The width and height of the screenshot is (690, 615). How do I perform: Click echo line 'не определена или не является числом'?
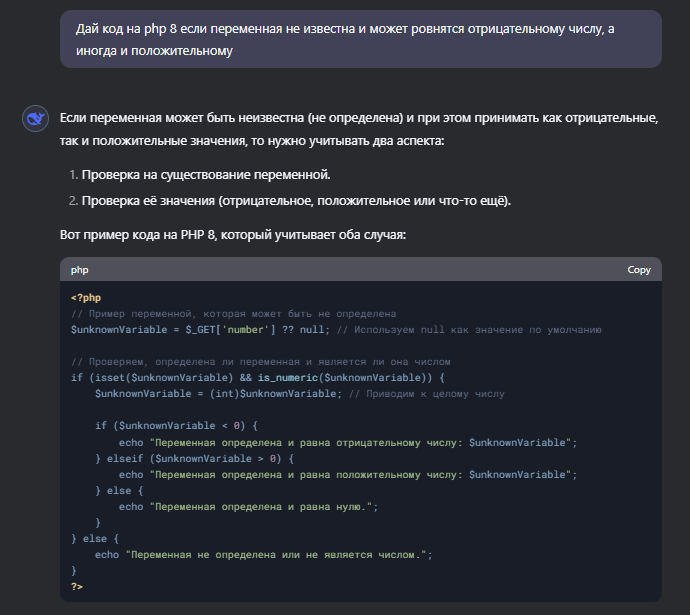click(x=264, y=555)
